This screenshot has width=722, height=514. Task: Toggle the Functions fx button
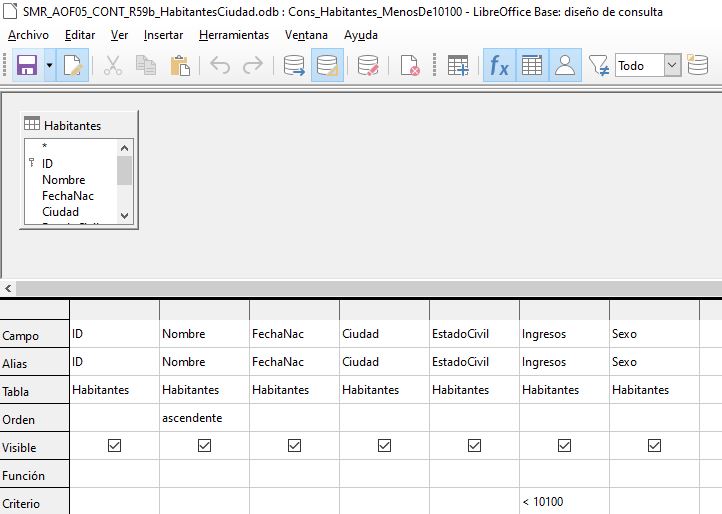tap(499, 65)
